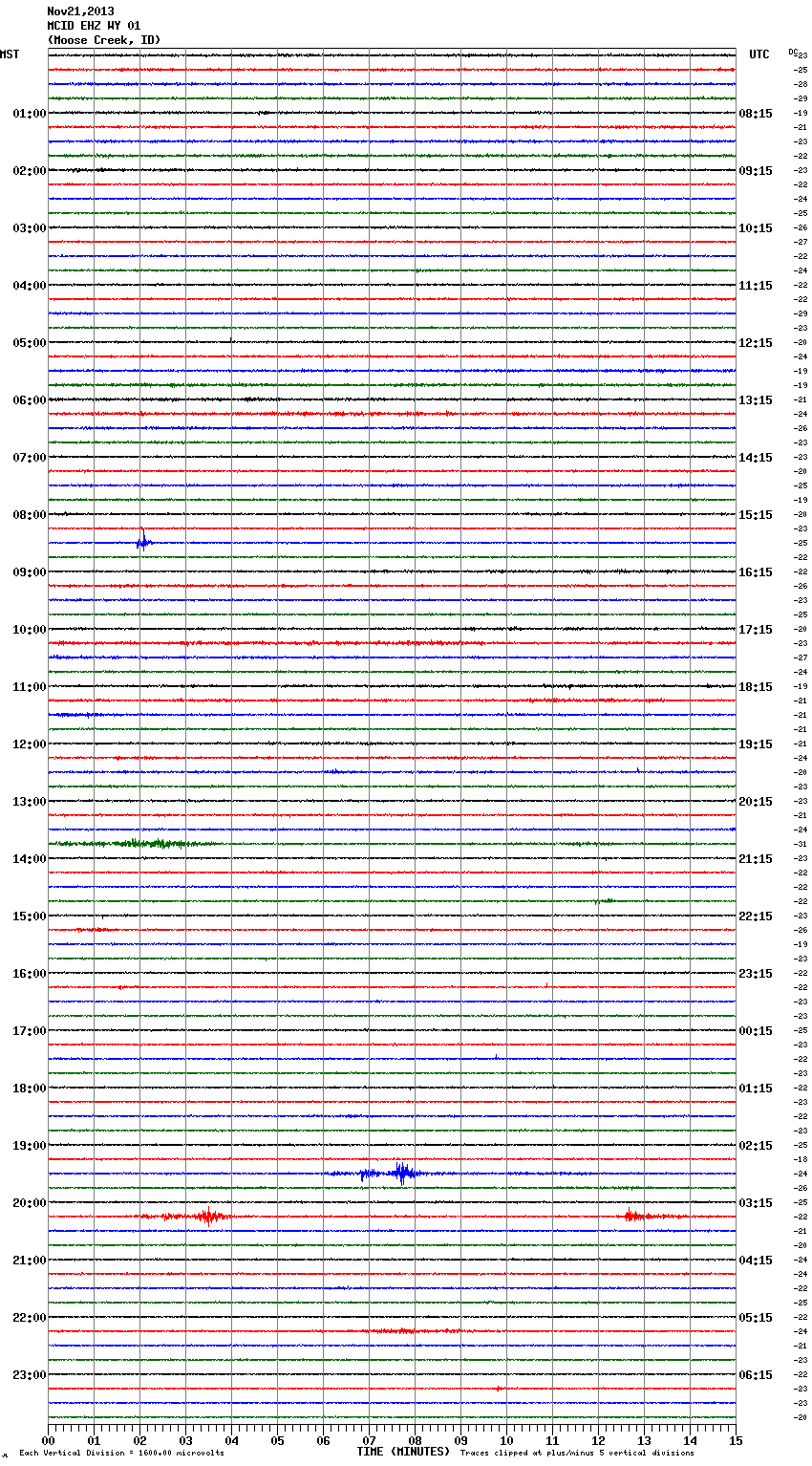Click the date label Nov21,2013

click(x=80, y=11)
